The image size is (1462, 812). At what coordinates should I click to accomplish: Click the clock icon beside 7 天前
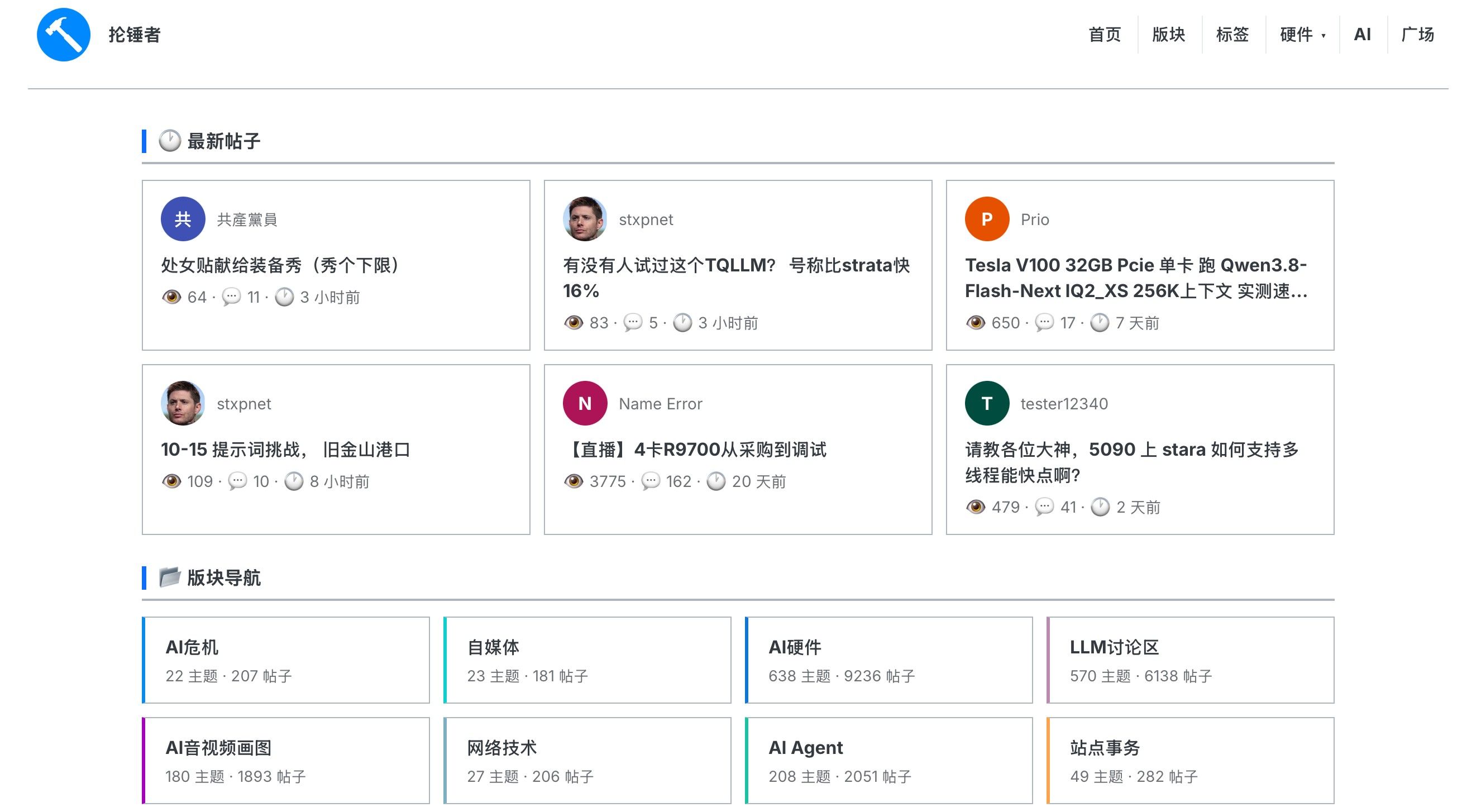click(1100, 323)
